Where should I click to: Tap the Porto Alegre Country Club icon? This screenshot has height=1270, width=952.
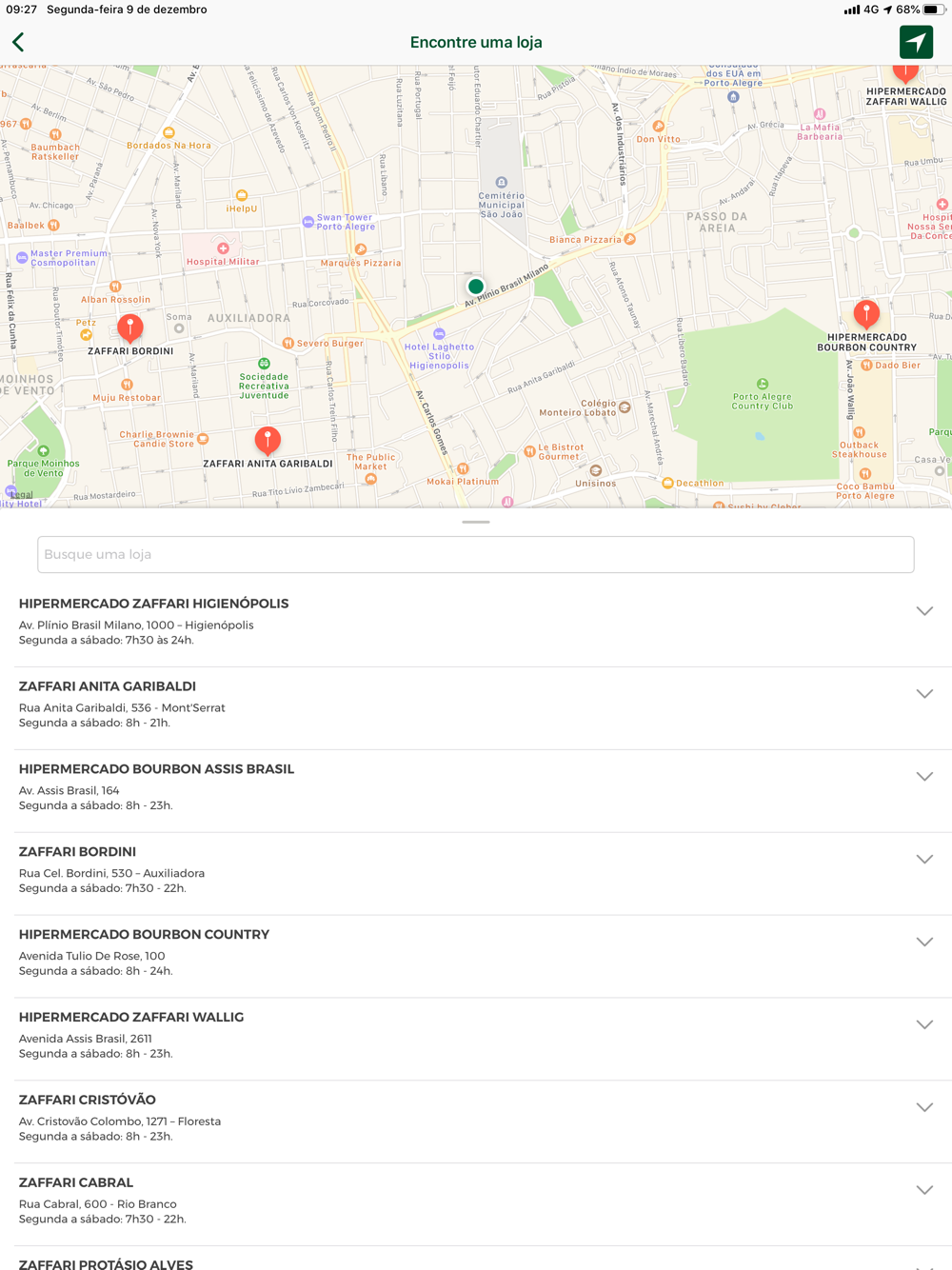(763, 384)
